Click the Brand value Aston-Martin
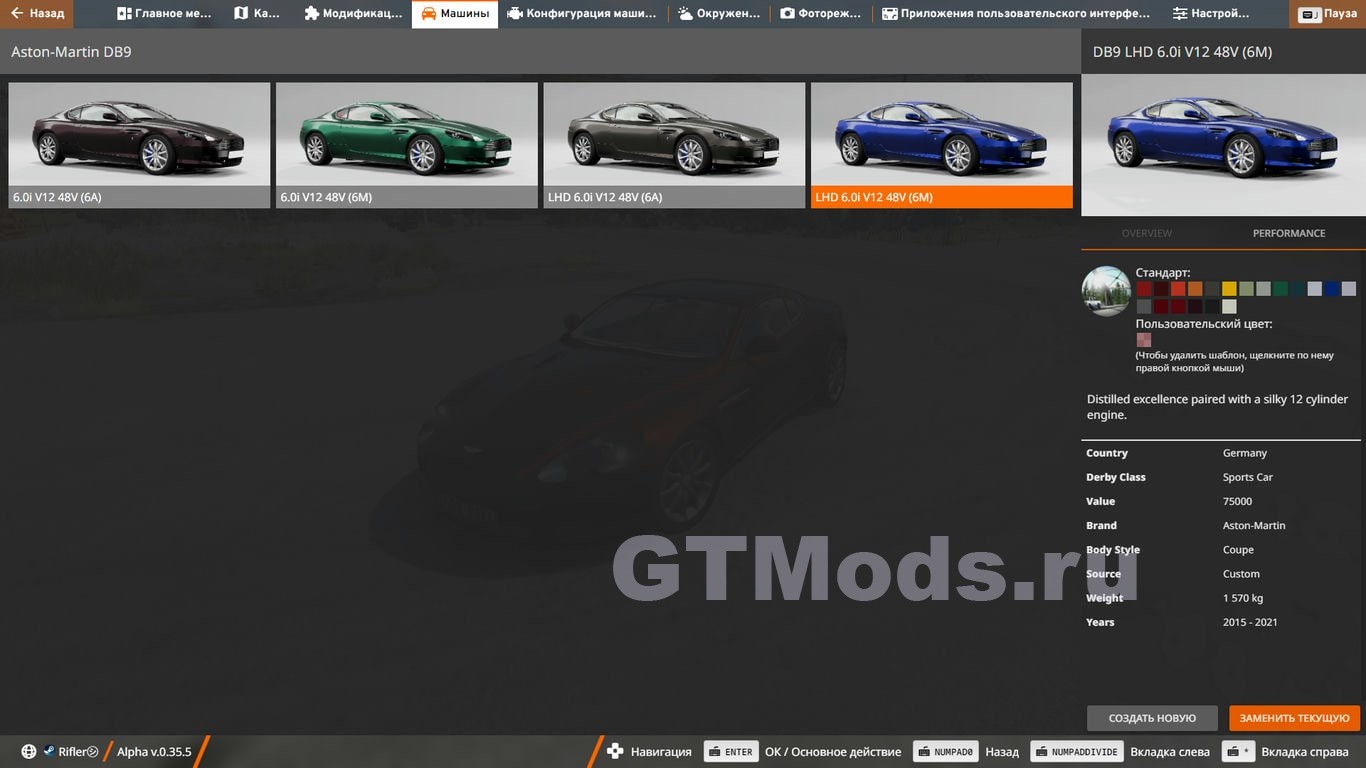 click(x=1254, y=525)
